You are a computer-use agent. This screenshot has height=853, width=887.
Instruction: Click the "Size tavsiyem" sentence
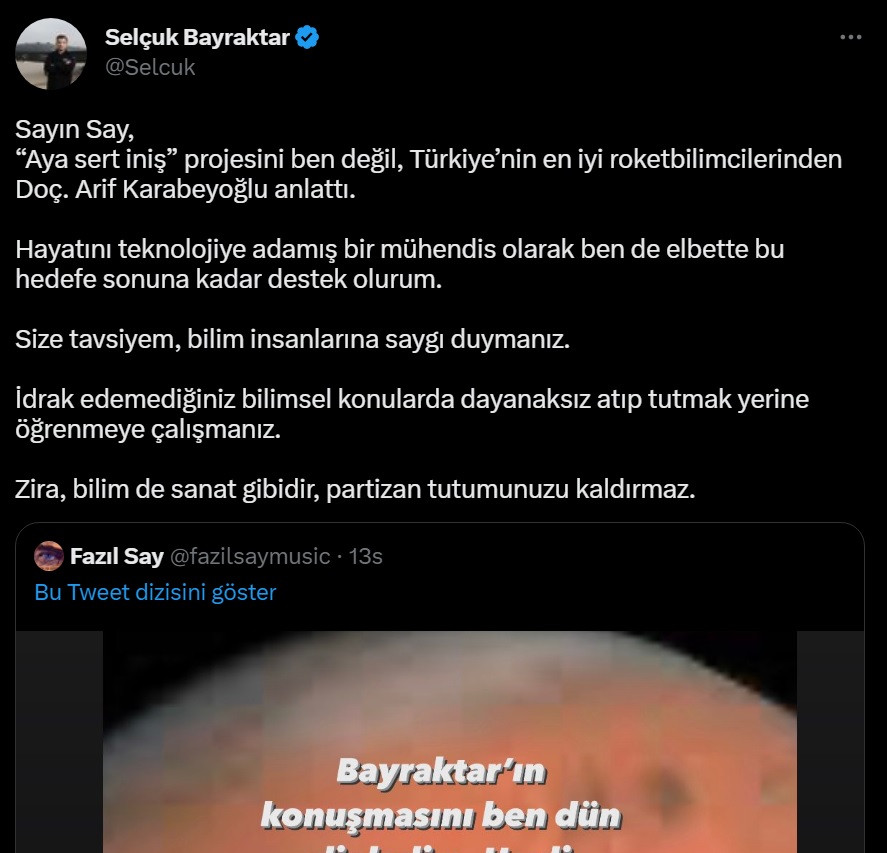(x=292, y=339)
